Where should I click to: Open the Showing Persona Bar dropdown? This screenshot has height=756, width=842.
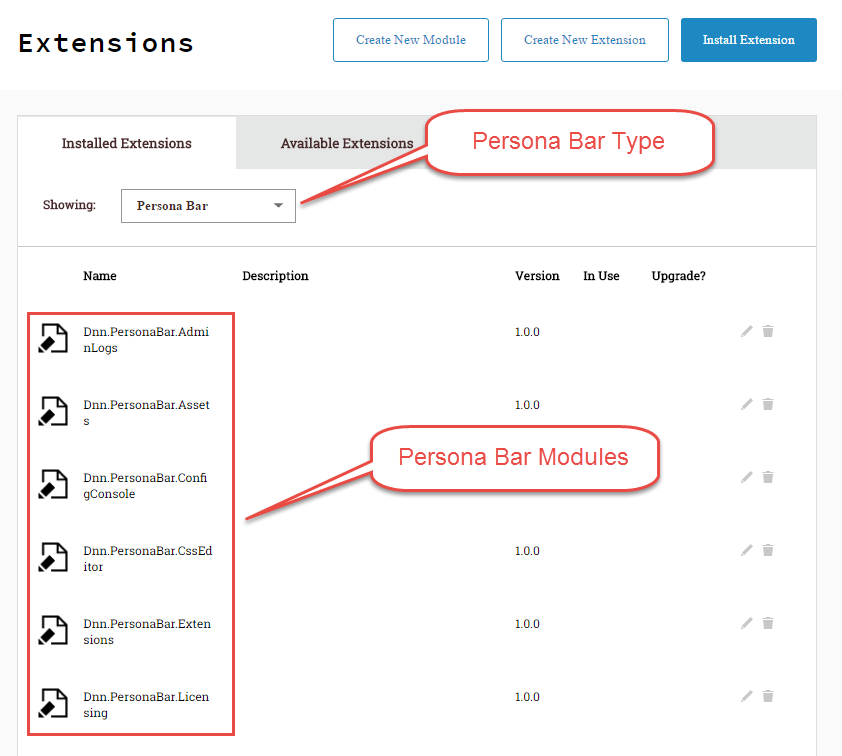pos(208,206)
